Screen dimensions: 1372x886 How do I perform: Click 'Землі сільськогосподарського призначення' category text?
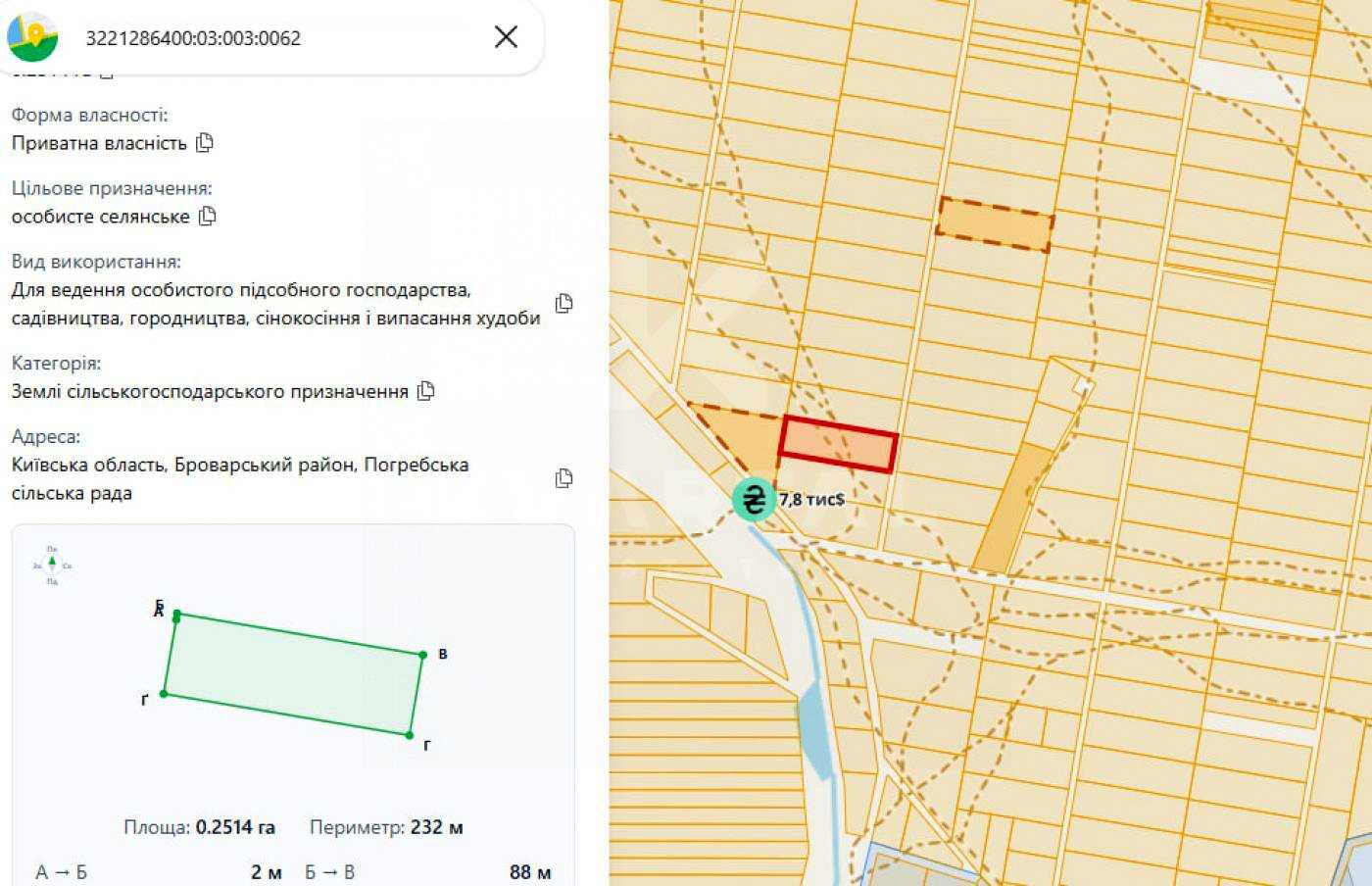(x=210, y=391)
